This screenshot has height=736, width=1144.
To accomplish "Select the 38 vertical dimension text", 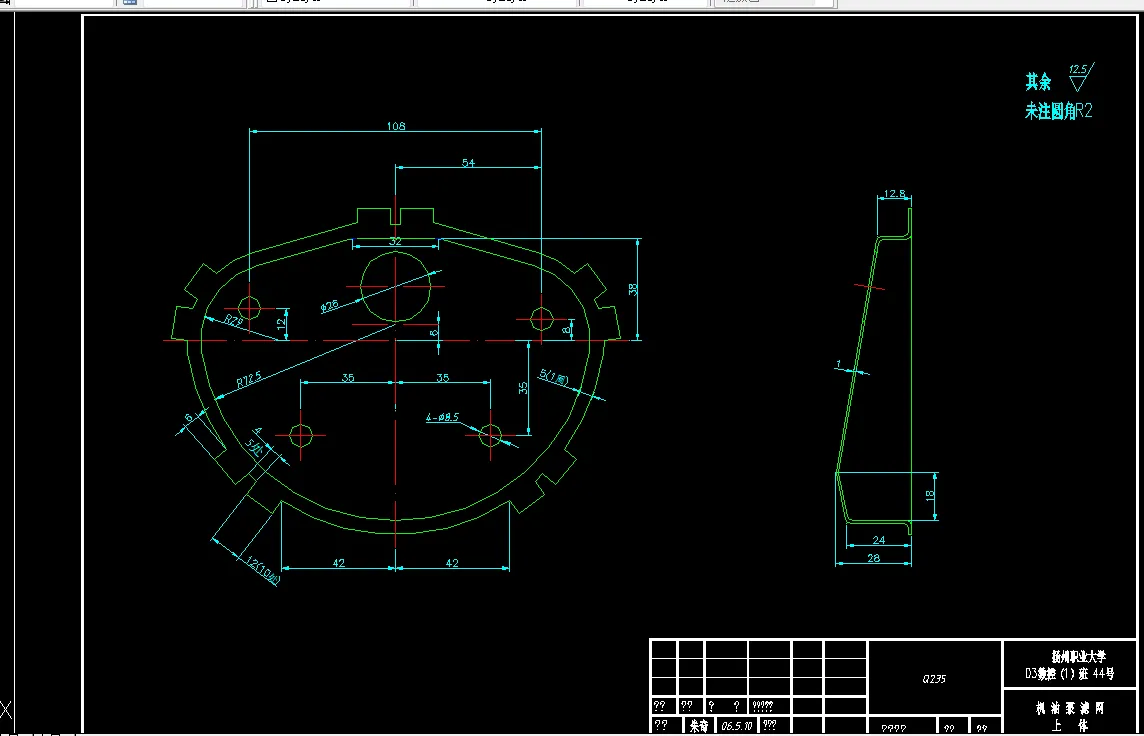I will click(x=633, y=289).
